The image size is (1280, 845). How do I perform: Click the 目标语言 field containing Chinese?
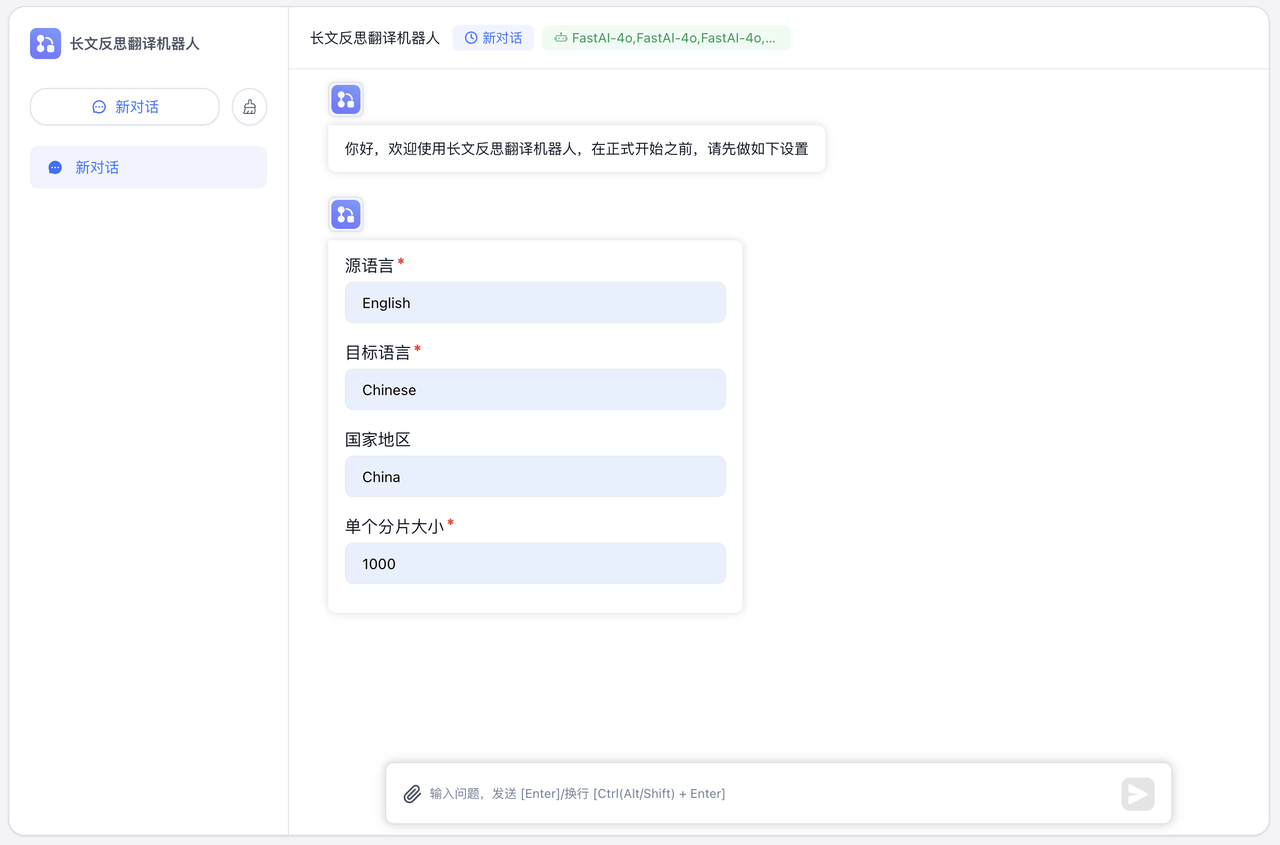[535, 390]
